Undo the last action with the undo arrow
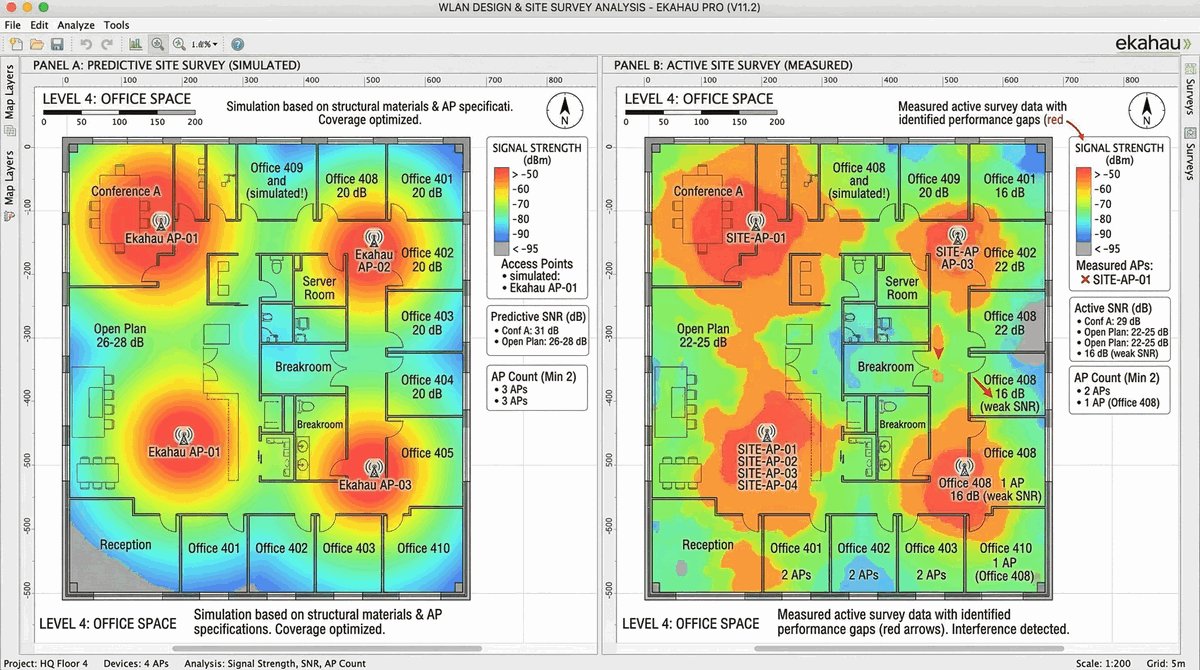Viewport: 1200px width, 670px height. tap(85, 44)
